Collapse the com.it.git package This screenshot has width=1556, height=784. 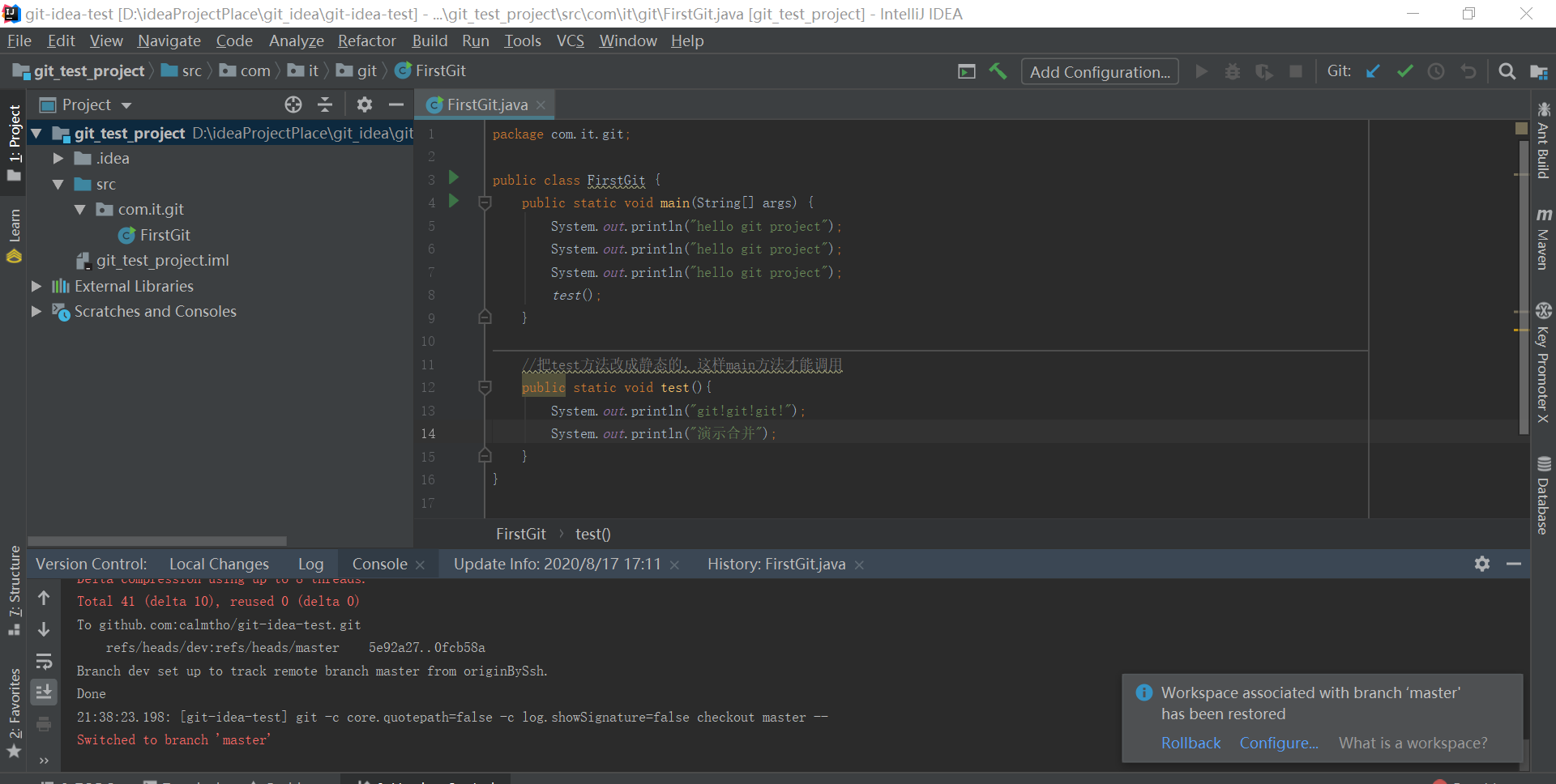pos(80,209)
